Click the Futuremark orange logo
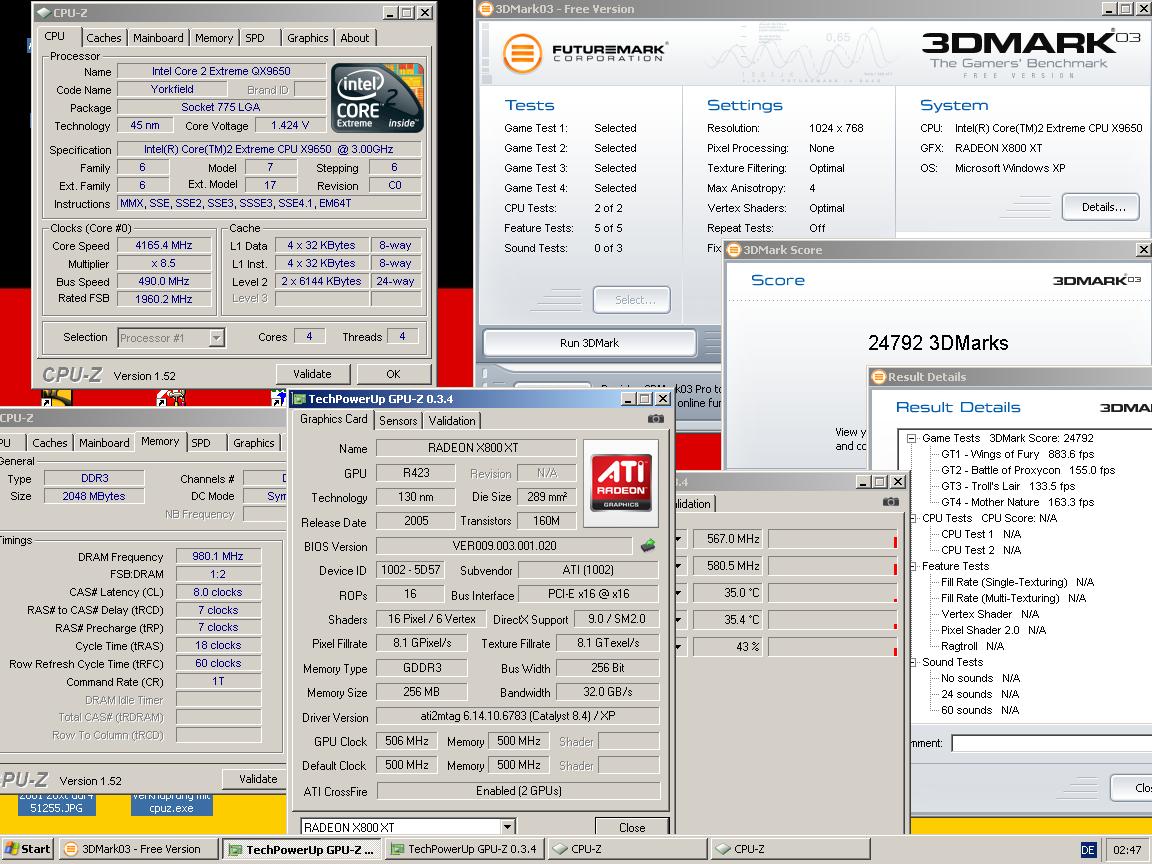 pyautogui.click(x=522, y=53)
